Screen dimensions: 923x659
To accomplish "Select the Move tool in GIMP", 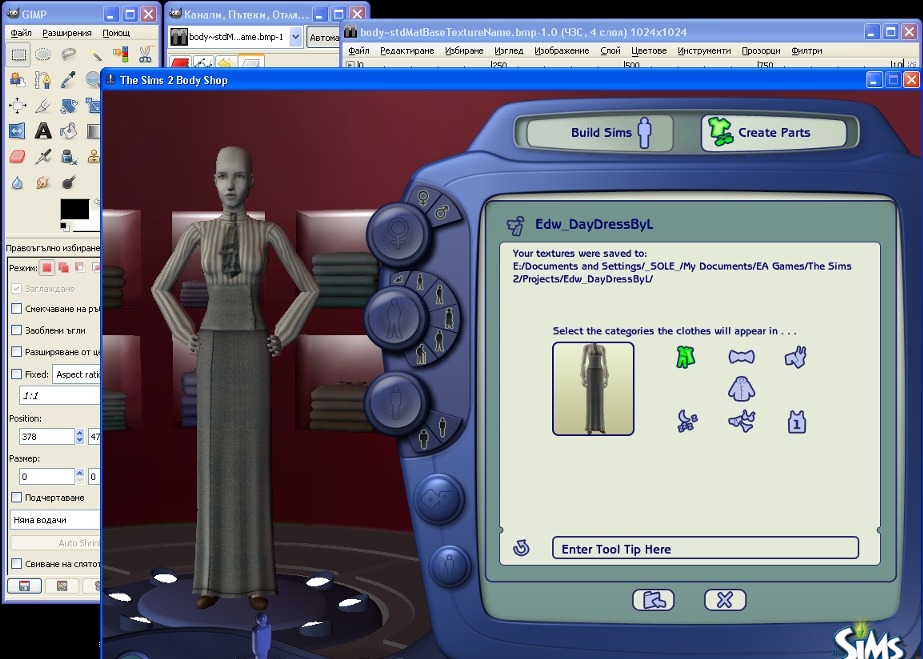I will coord(18,105).
